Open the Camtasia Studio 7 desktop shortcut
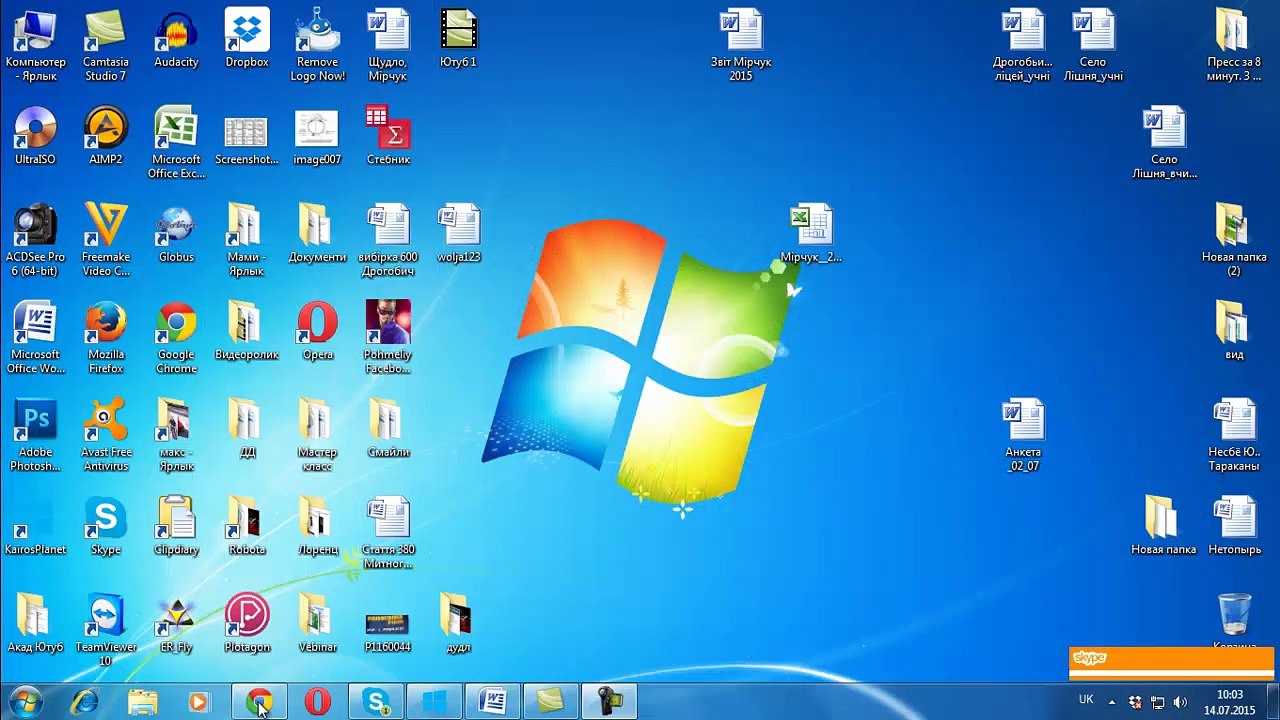This screenshot has height=720, width=1280. click(105, 45)
